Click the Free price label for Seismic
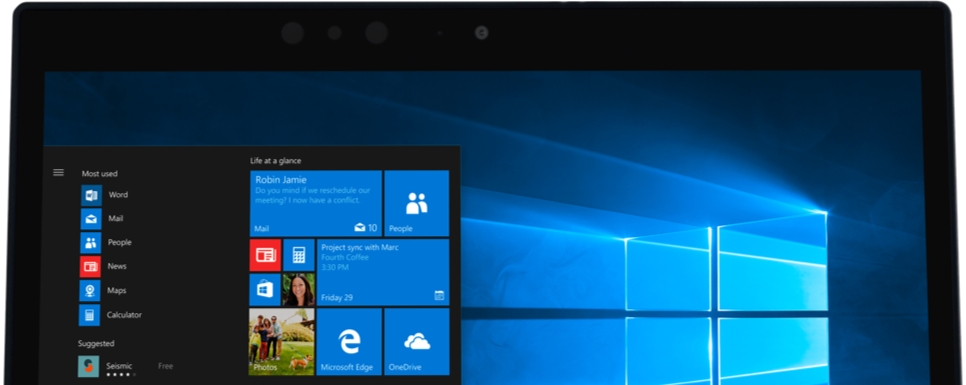The height and width of the screenshot is (385, 966). click(165, 366)
